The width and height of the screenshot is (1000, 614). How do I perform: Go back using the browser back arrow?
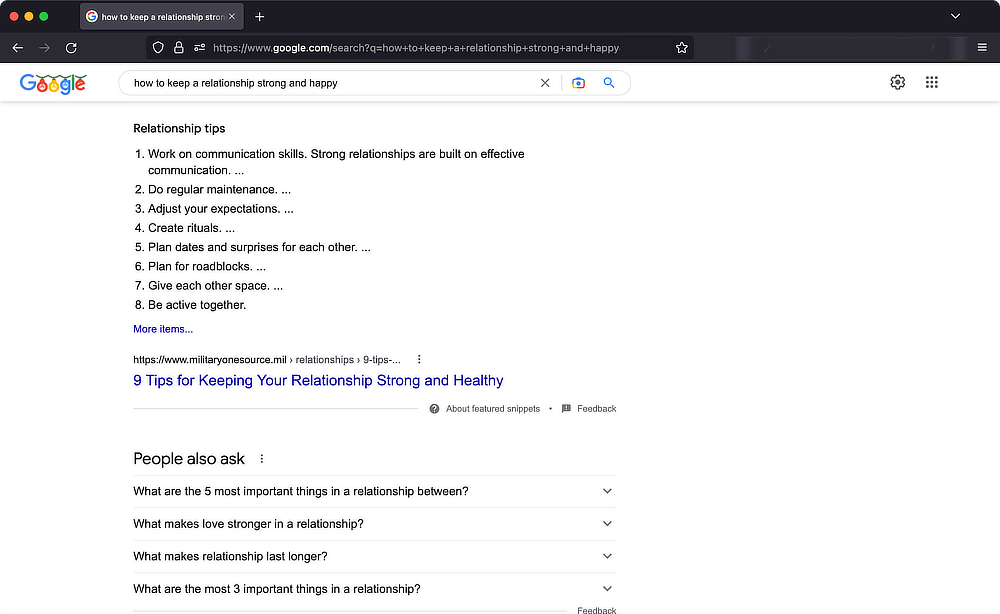(x=18, y=48)
